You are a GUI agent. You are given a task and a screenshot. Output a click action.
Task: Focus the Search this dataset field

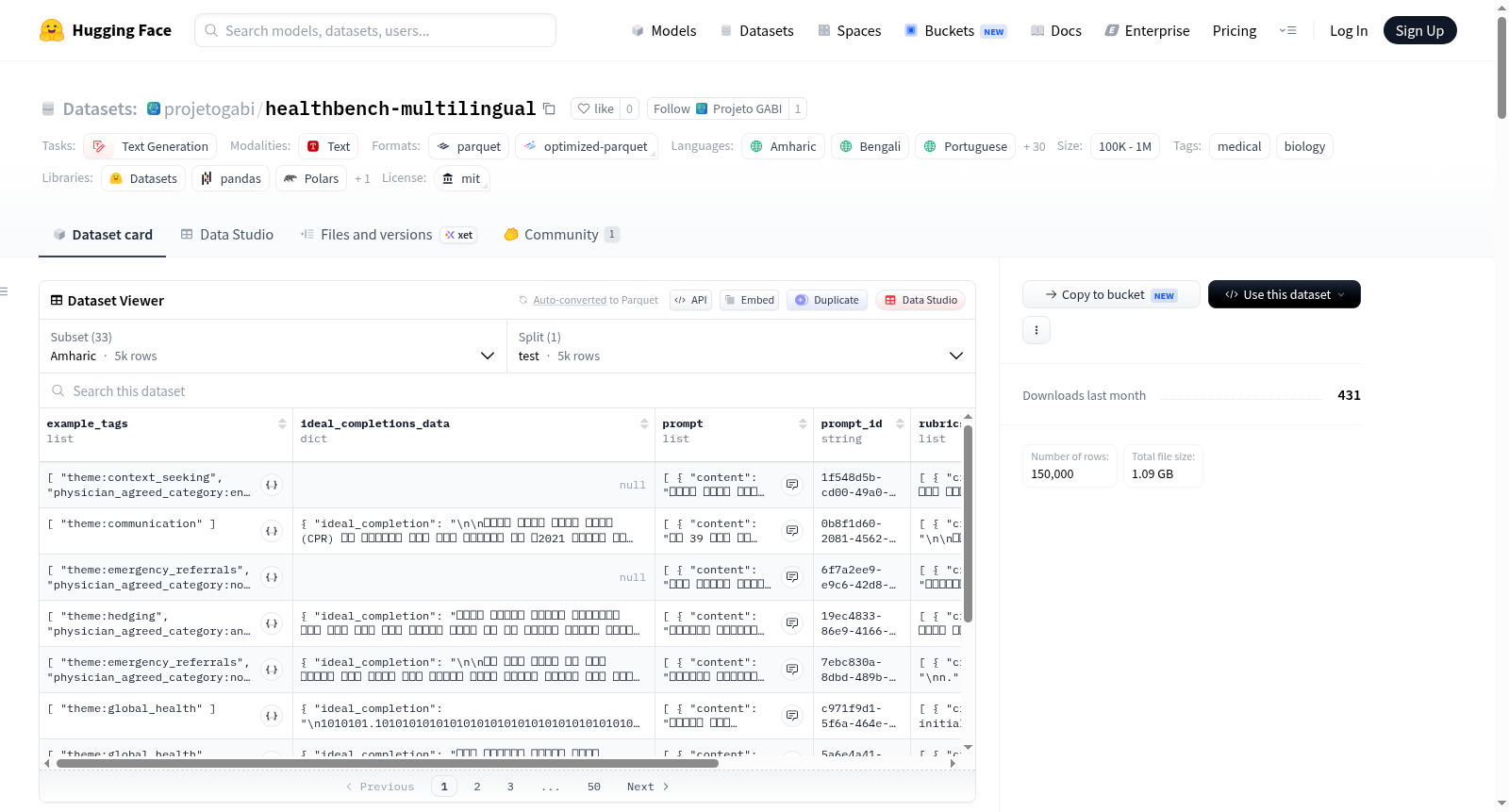507,390
